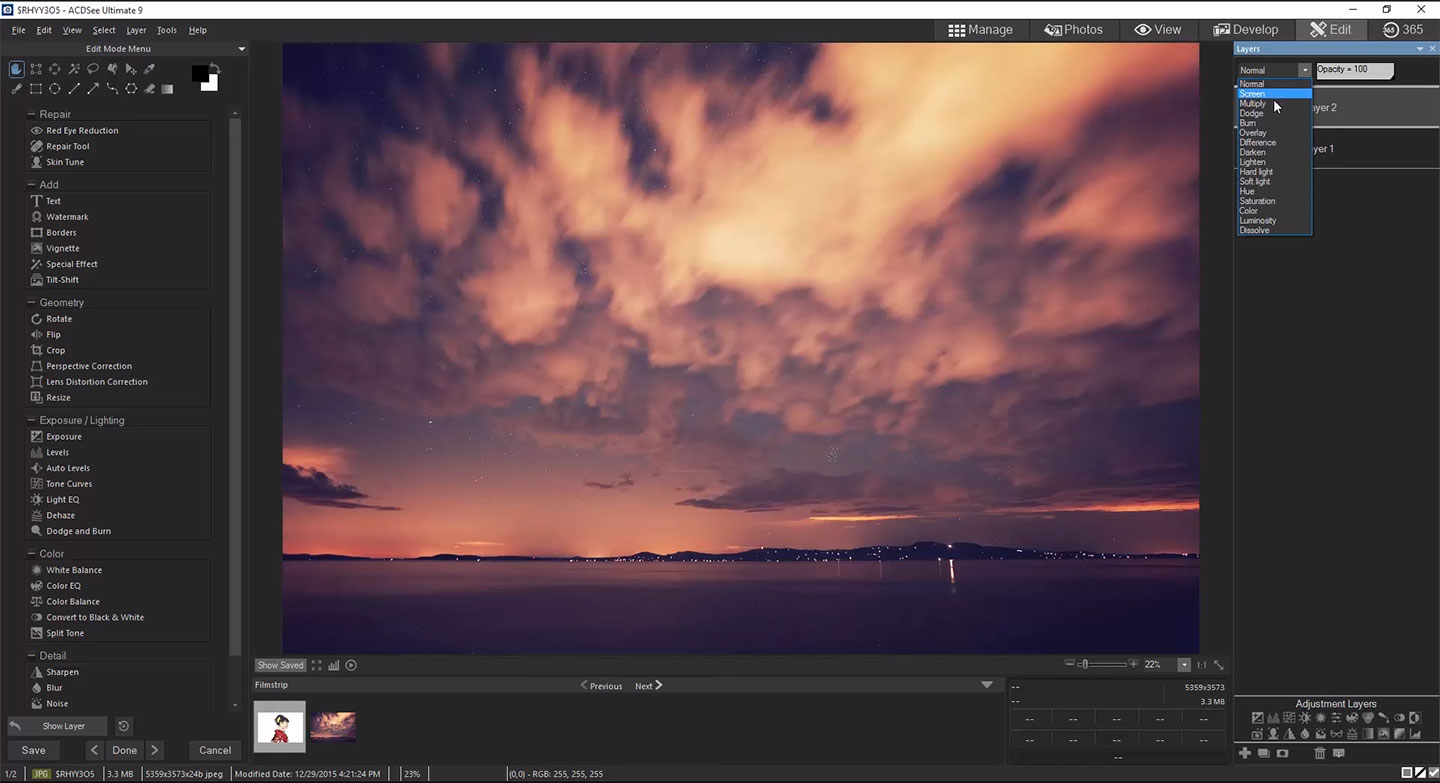Select the Rectangle shape tool
The image size is (1440, 783).
point(36,89)
